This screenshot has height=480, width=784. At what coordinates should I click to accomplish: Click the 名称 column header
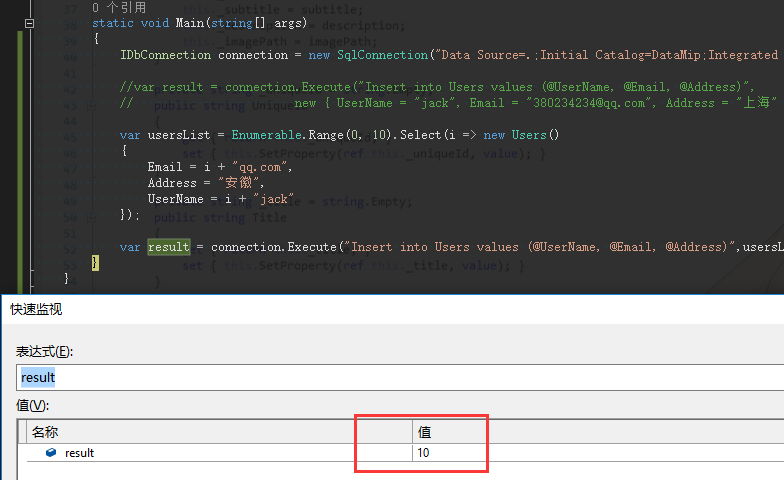(45, 432)
